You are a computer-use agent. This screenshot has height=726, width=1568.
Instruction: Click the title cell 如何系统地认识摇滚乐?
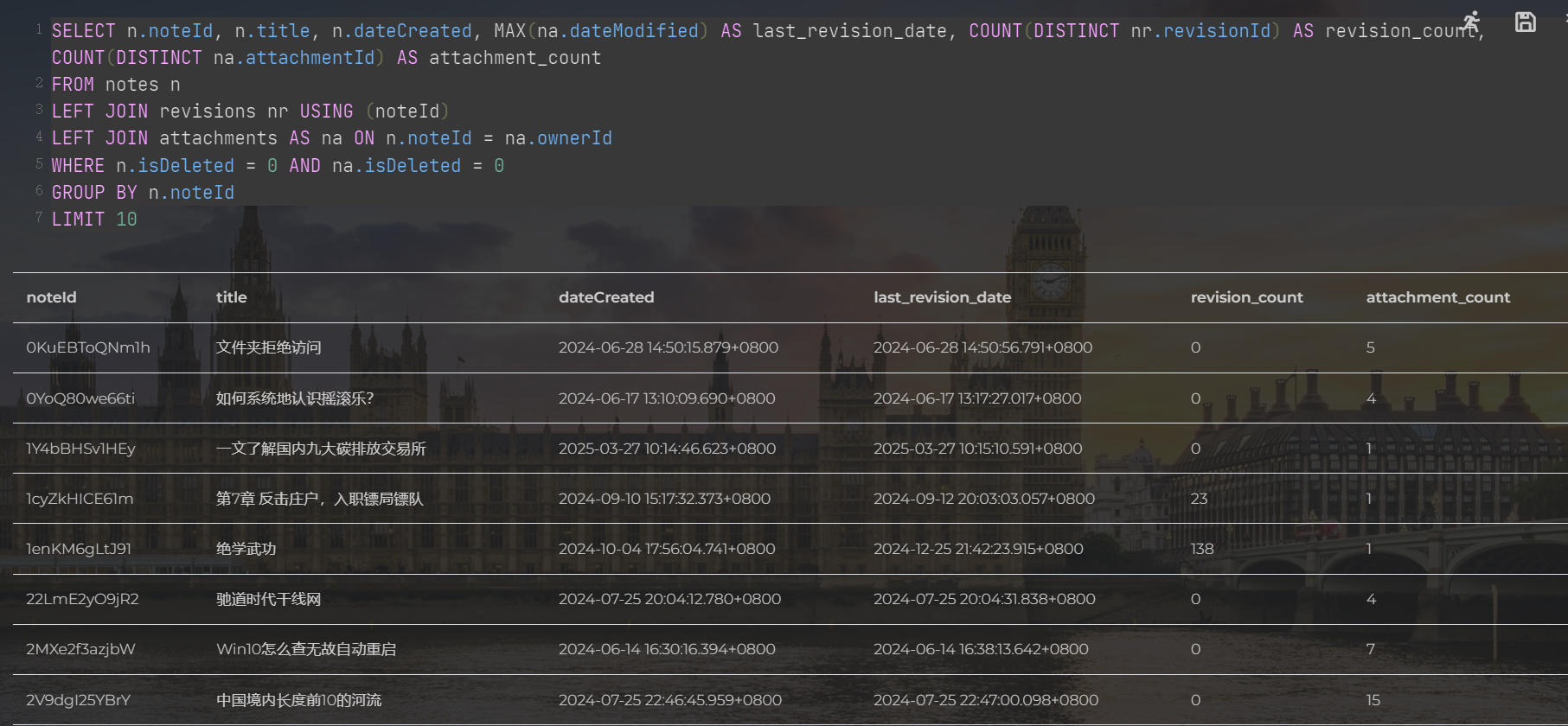[295, 398]
